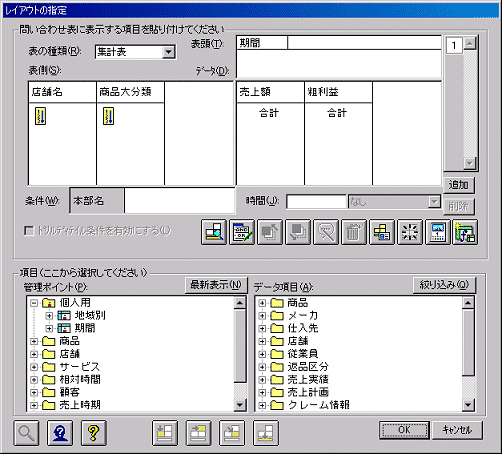Expand the 従業員 data item node
Image resolution: width=502 pixels, height=454 pixels.
click(x=262, y=354)
